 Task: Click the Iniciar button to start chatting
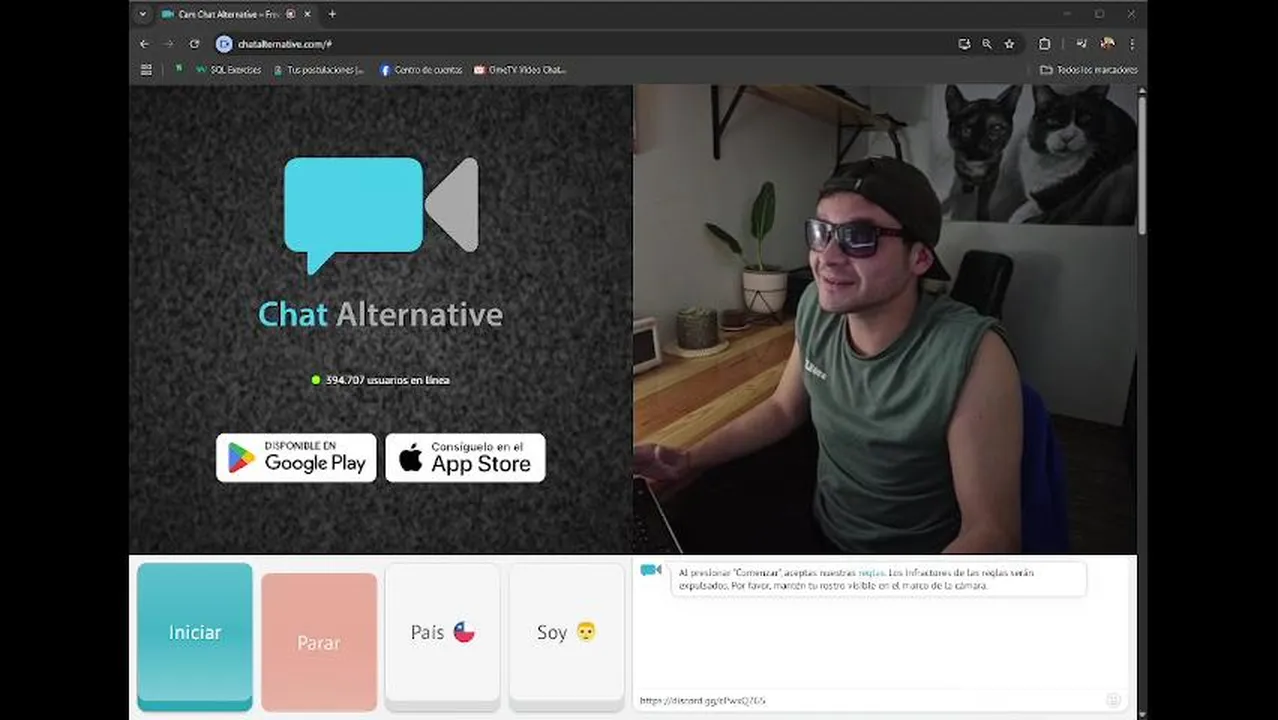(195, 636)
